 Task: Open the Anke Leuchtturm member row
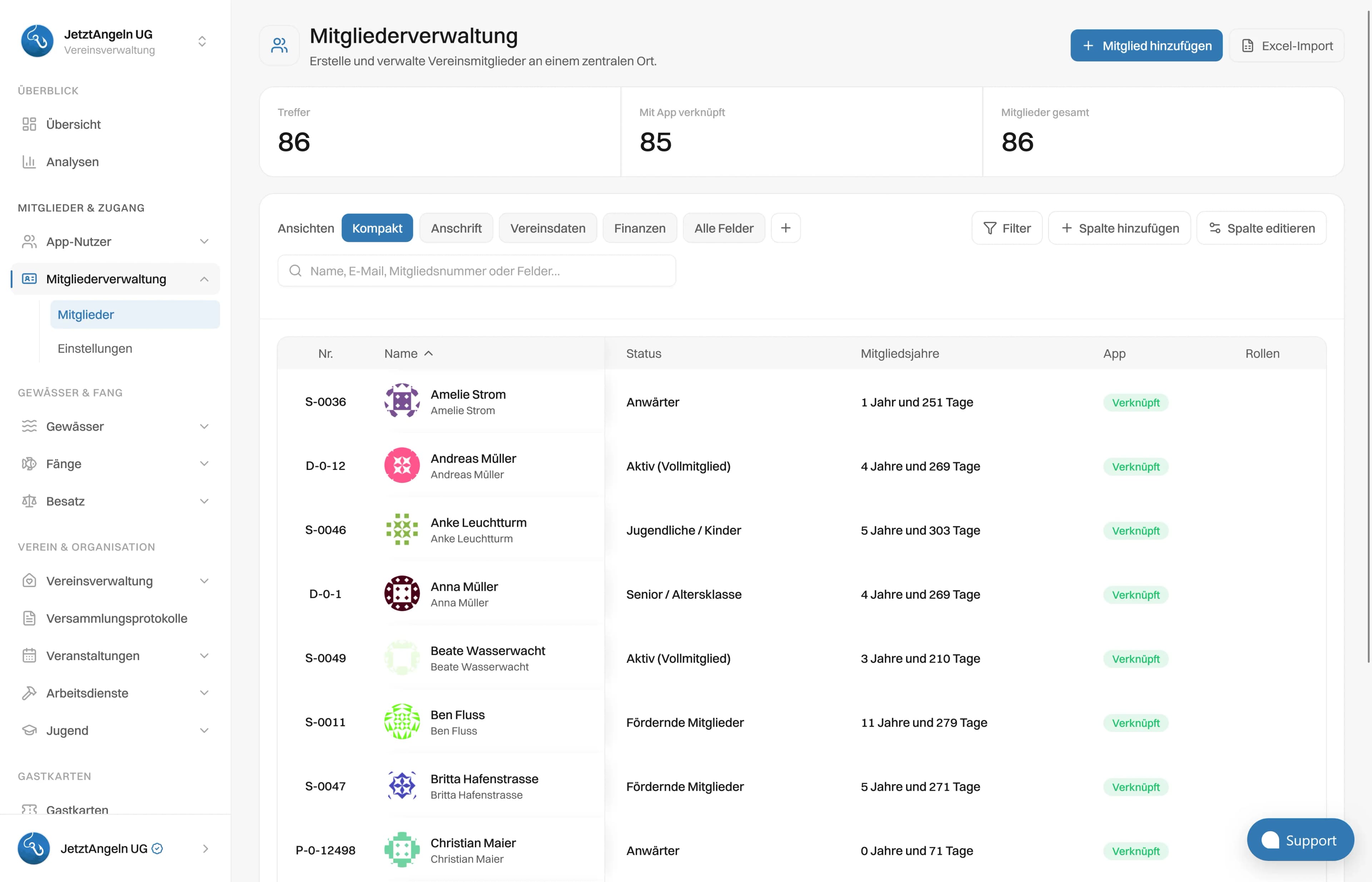pos(802,530)
